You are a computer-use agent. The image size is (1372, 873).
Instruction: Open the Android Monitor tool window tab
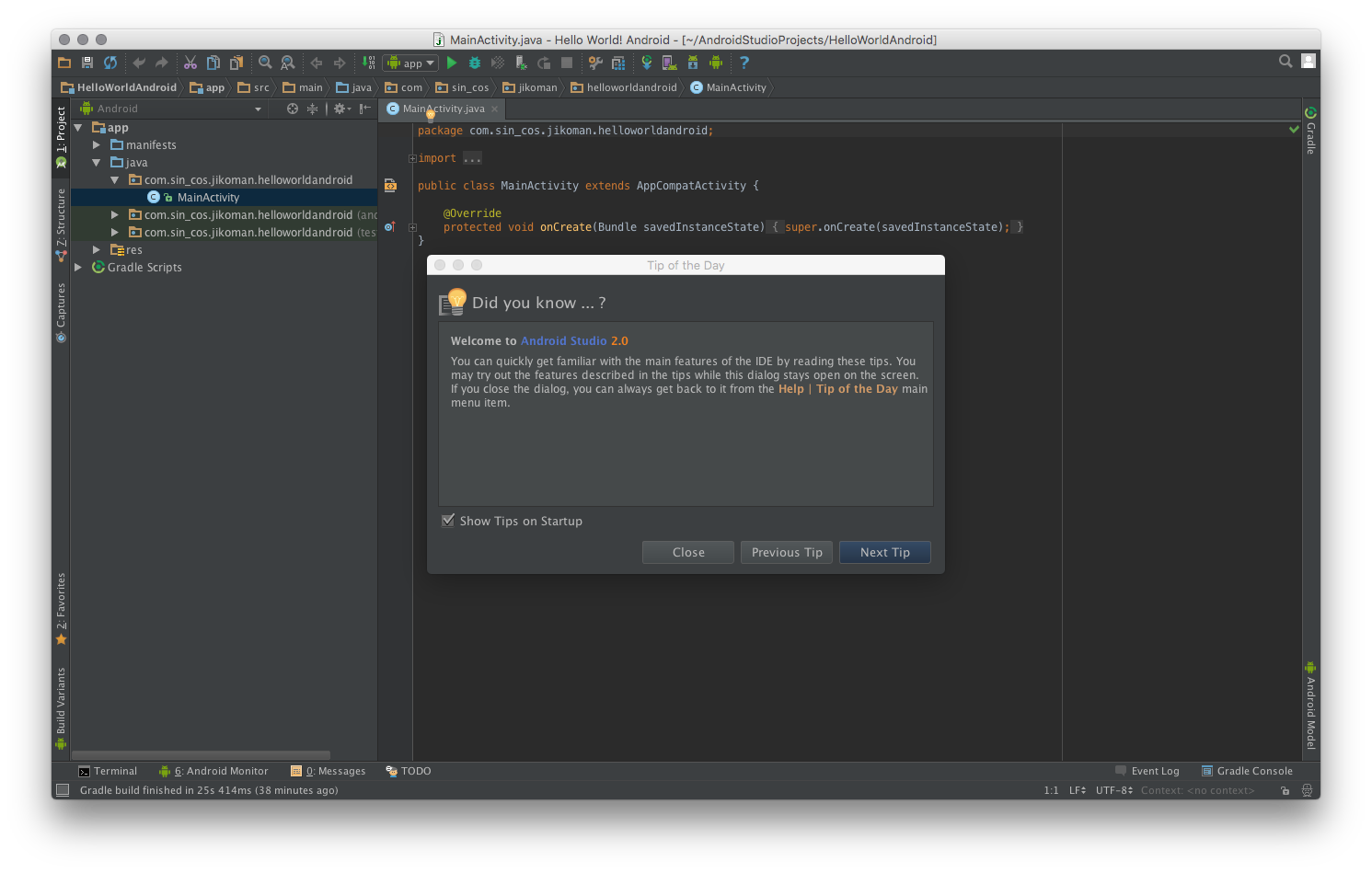pos(213,771)
